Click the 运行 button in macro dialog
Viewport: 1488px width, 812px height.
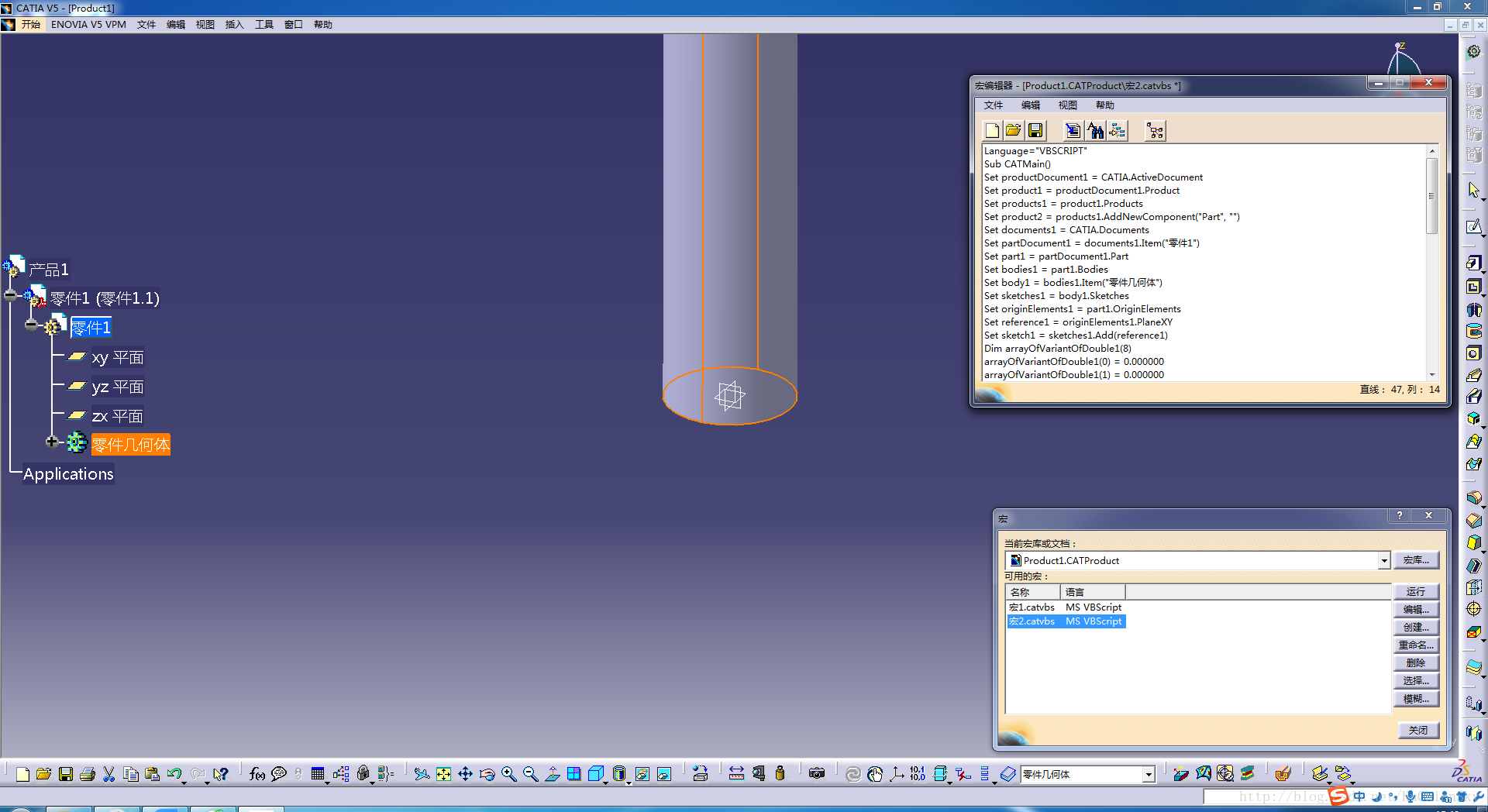point(1416,591)
